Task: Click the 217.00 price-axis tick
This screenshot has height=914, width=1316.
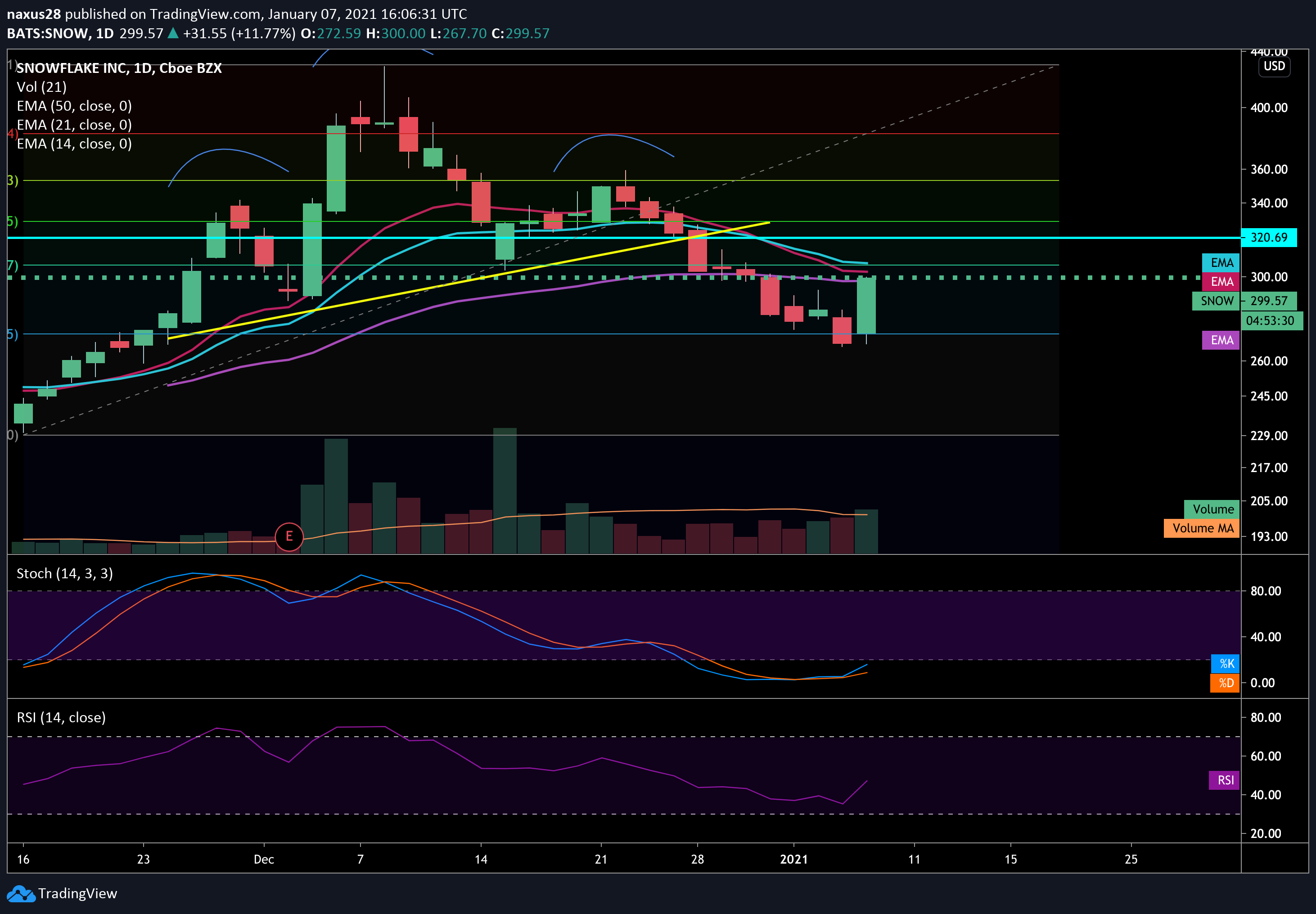Action: [1268, 468]
